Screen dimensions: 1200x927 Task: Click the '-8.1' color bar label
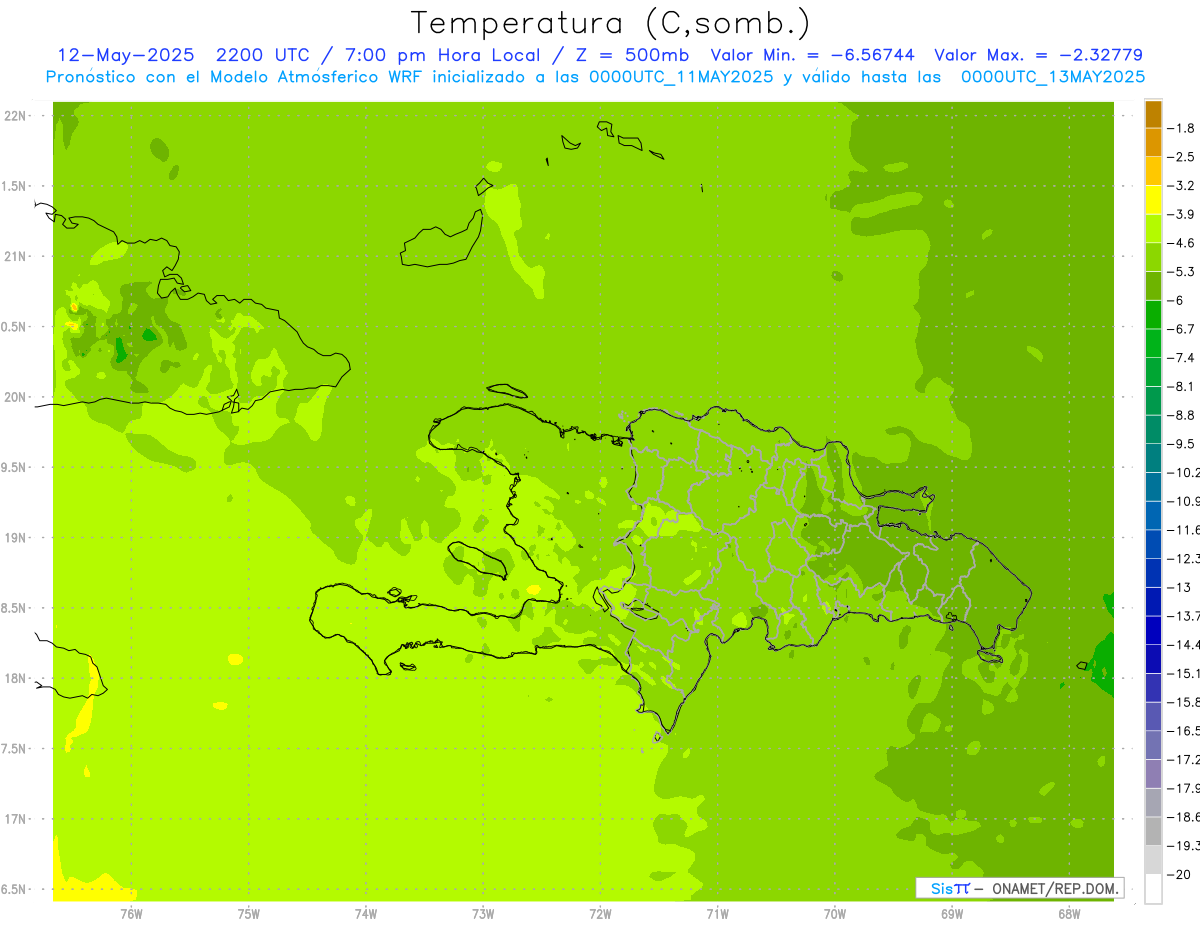(x=1183, y=387)
